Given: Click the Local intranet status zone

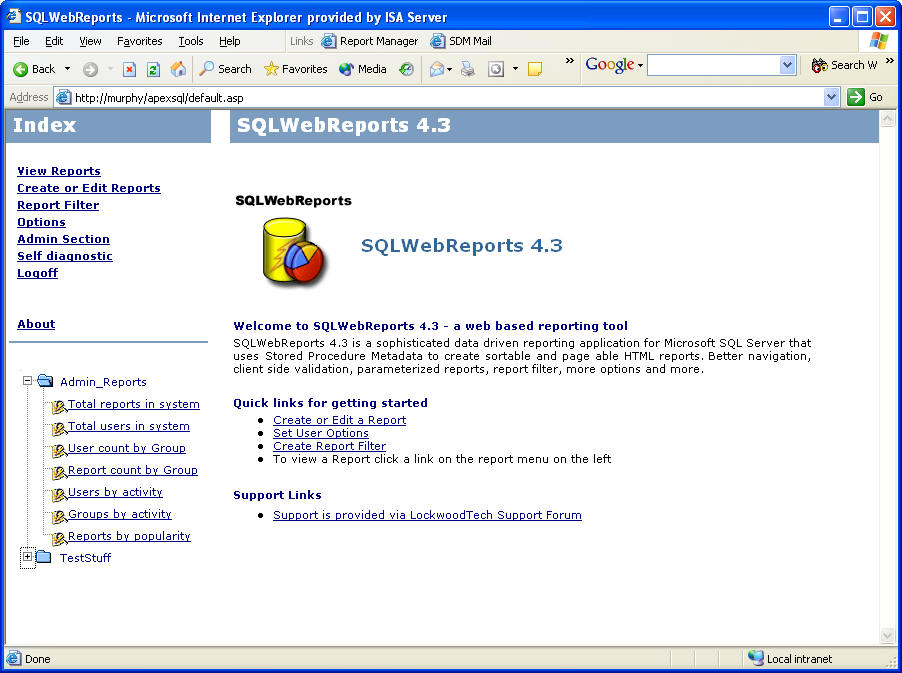Looking at the screenshot, I should pyautogui.click(x=791, y=659).
